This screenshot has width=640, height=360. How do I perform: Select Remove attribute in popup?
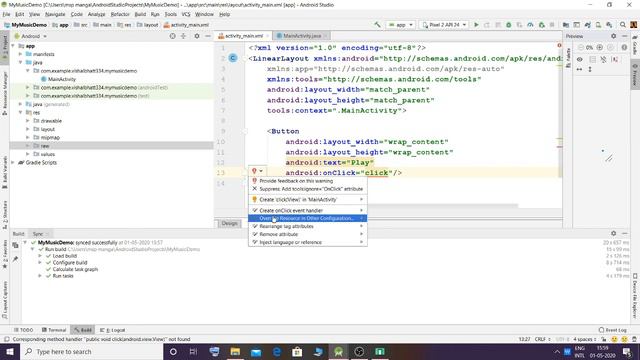pos(307,234)
